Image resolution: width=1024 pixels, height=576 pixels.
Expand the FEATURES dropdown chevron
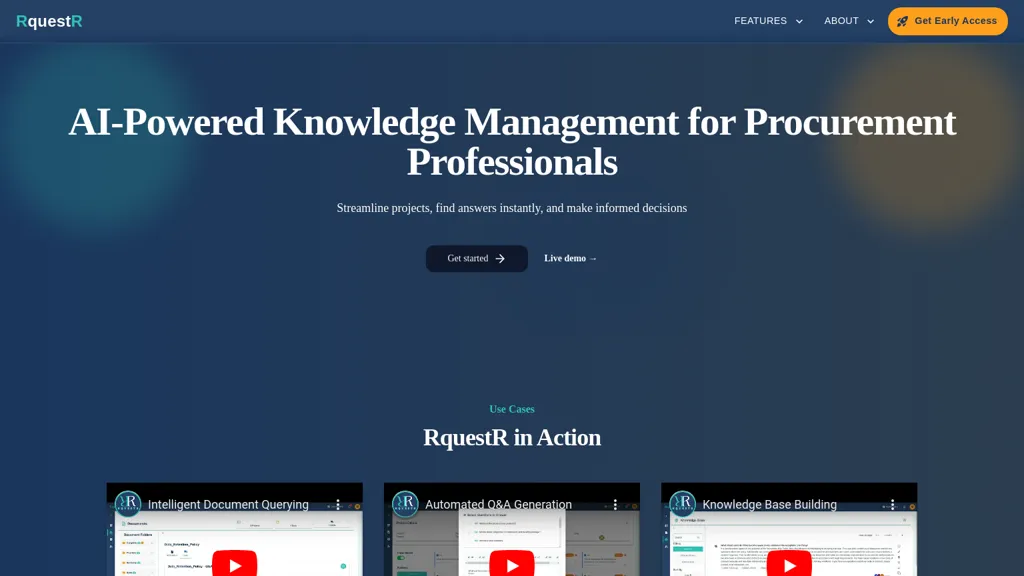pos(799,22)
